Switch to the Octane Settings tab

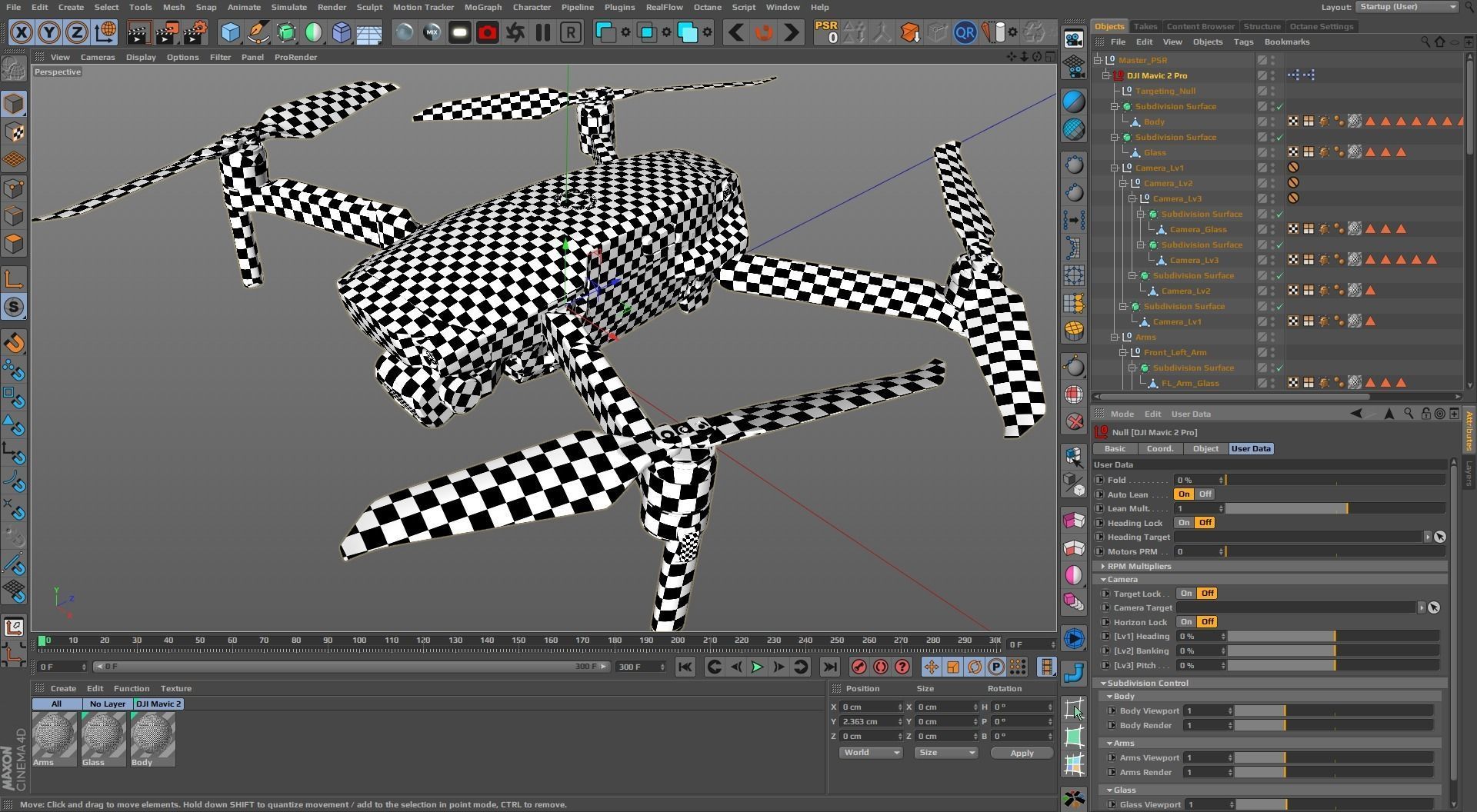coord(1321,26)
